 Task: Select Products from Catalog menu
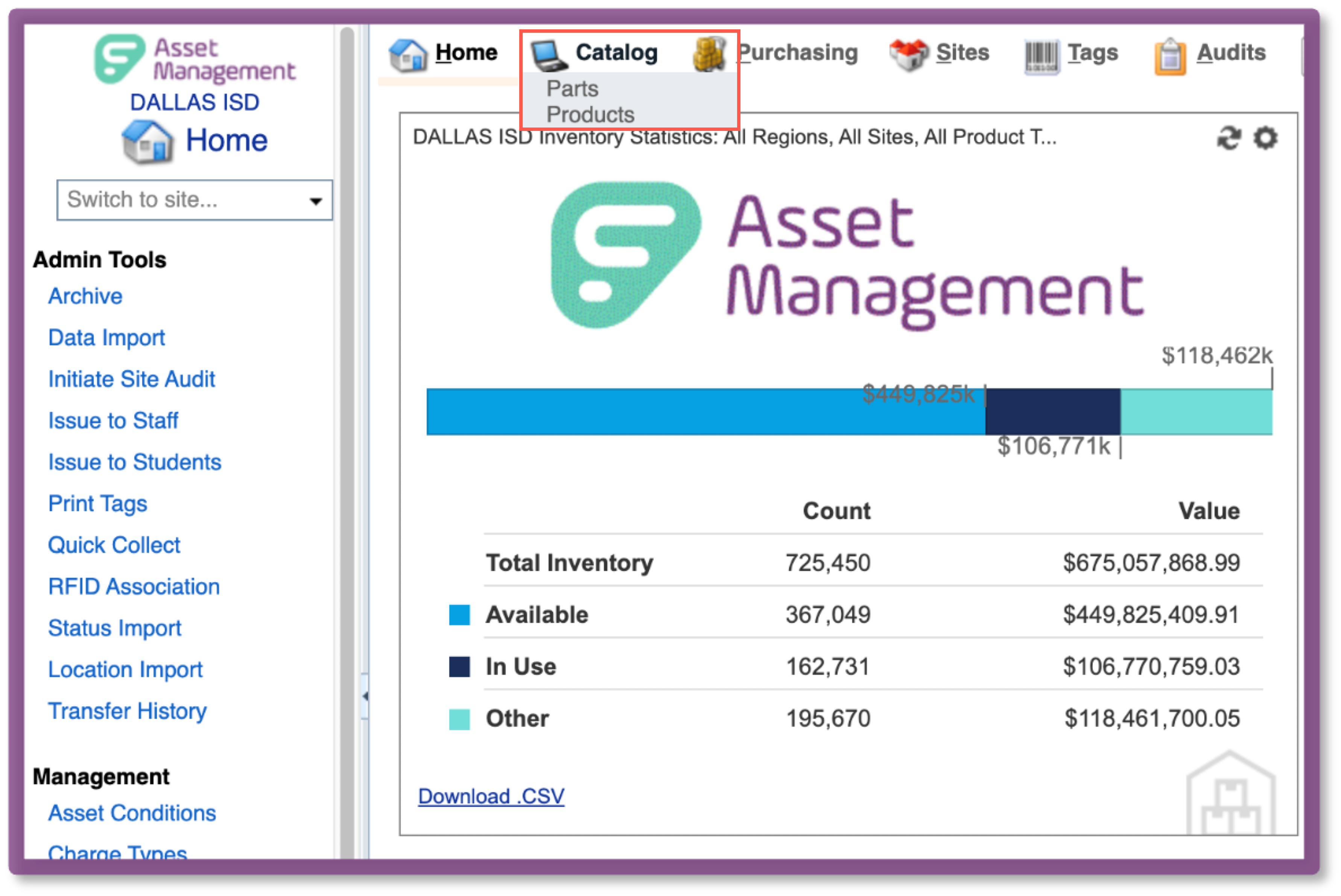pyautogui.click(x=590, y=114)
